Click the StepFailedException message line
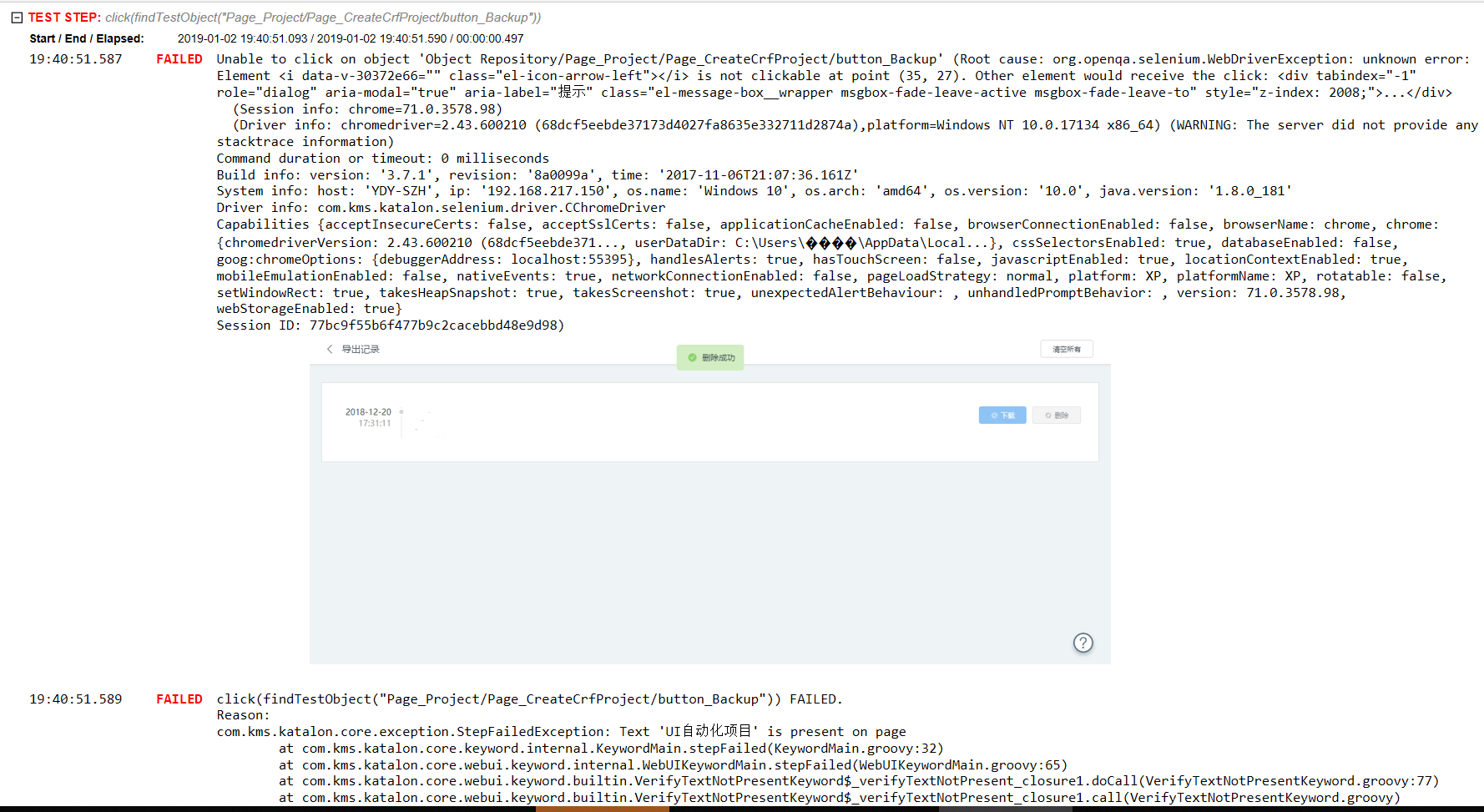 561,732
